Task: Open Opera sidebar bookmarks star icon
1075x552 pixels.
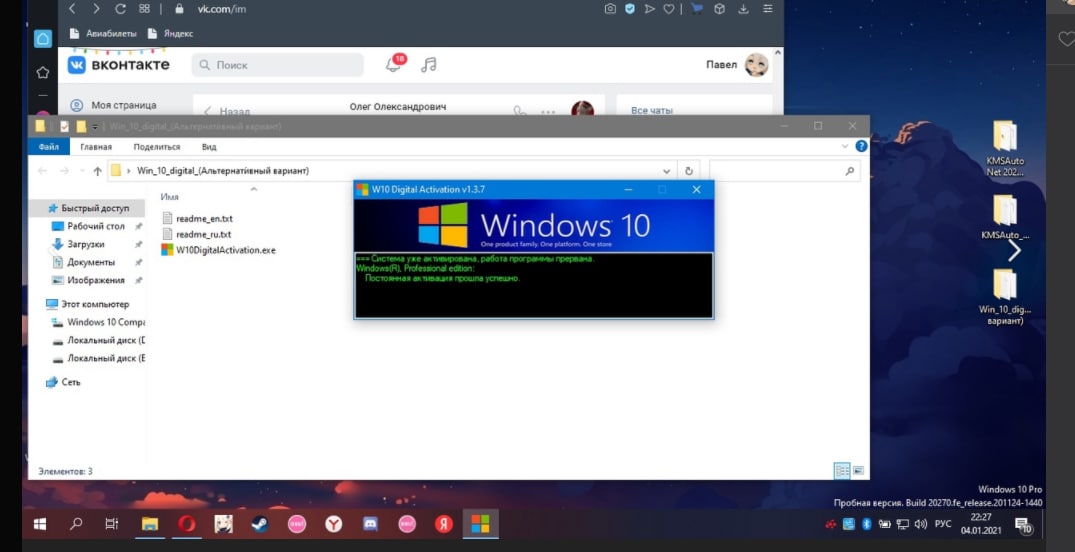Action: (43, 72)
